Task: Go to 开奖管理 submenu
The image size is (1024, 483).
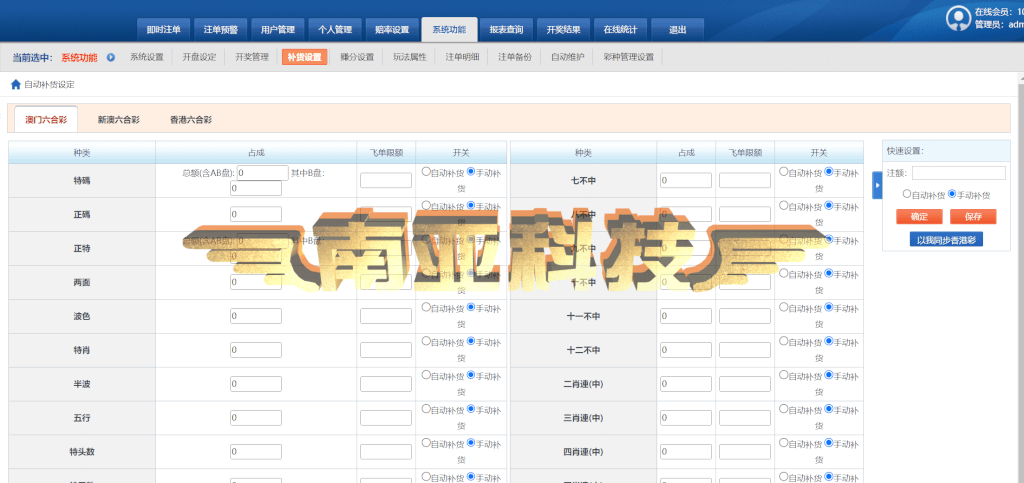Action: pos(252,57)
